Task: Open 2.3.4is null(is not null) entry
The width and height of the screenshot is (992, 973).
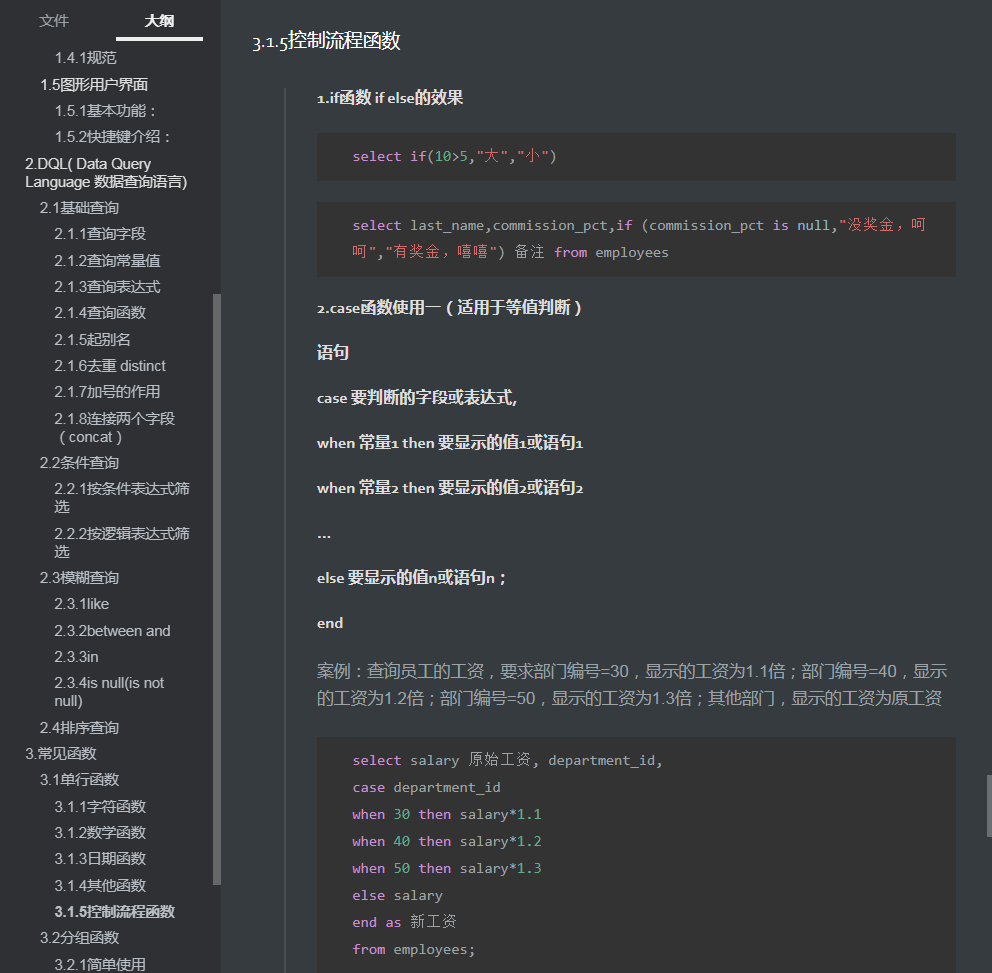Action: coord(109,691)
